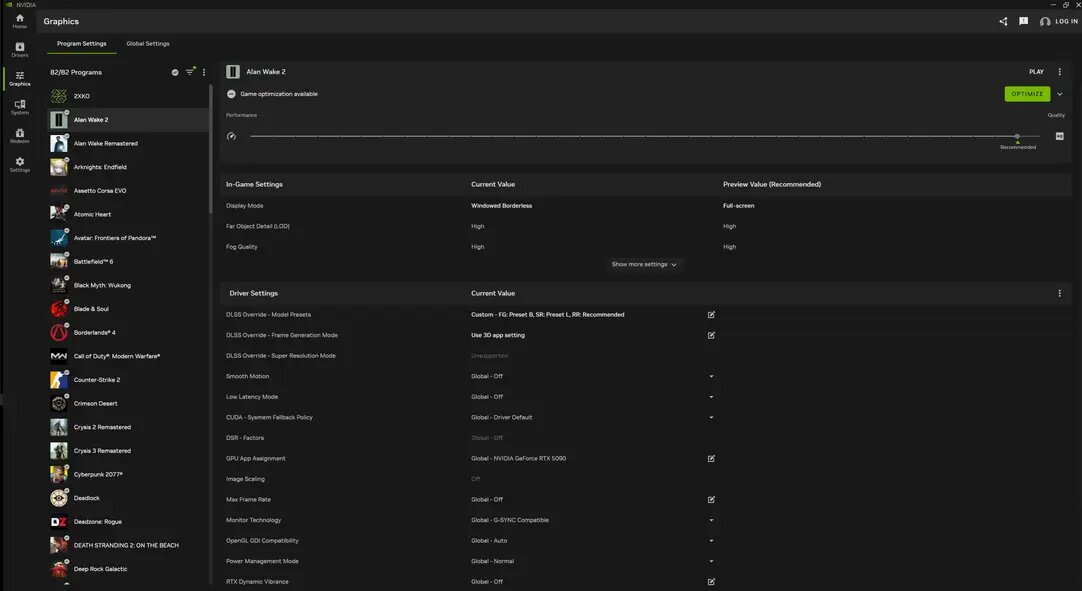Select Avatar: Frontiers of Pandora

128,238
